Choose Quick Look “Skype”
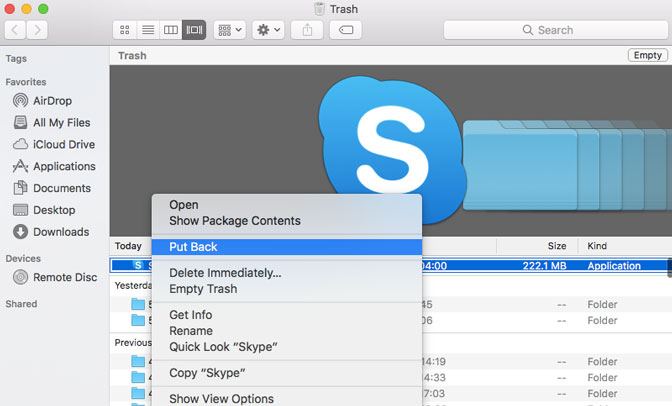 287,347
